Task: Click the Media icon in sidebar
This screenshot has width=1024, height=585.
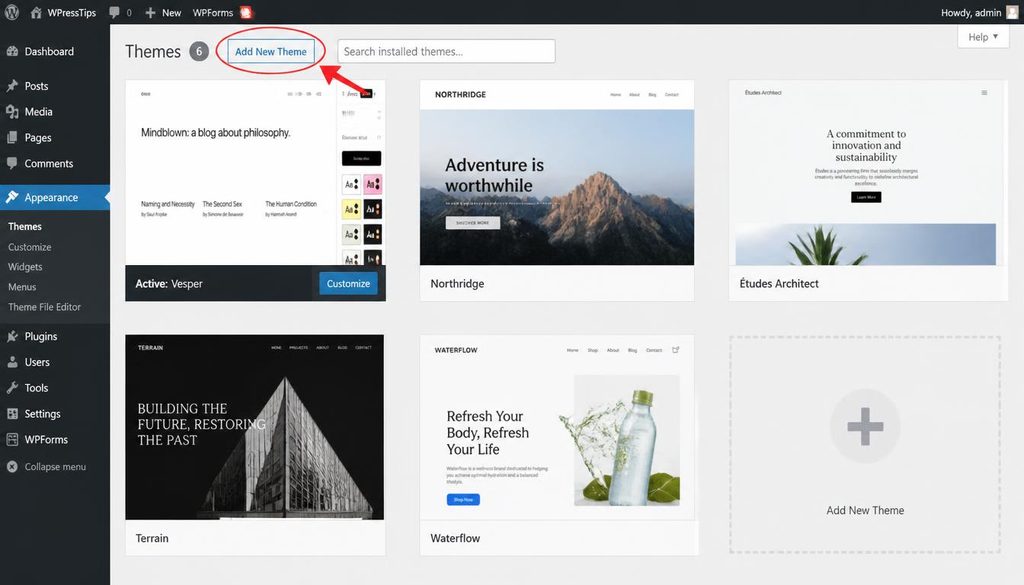Action: [12, 112]
